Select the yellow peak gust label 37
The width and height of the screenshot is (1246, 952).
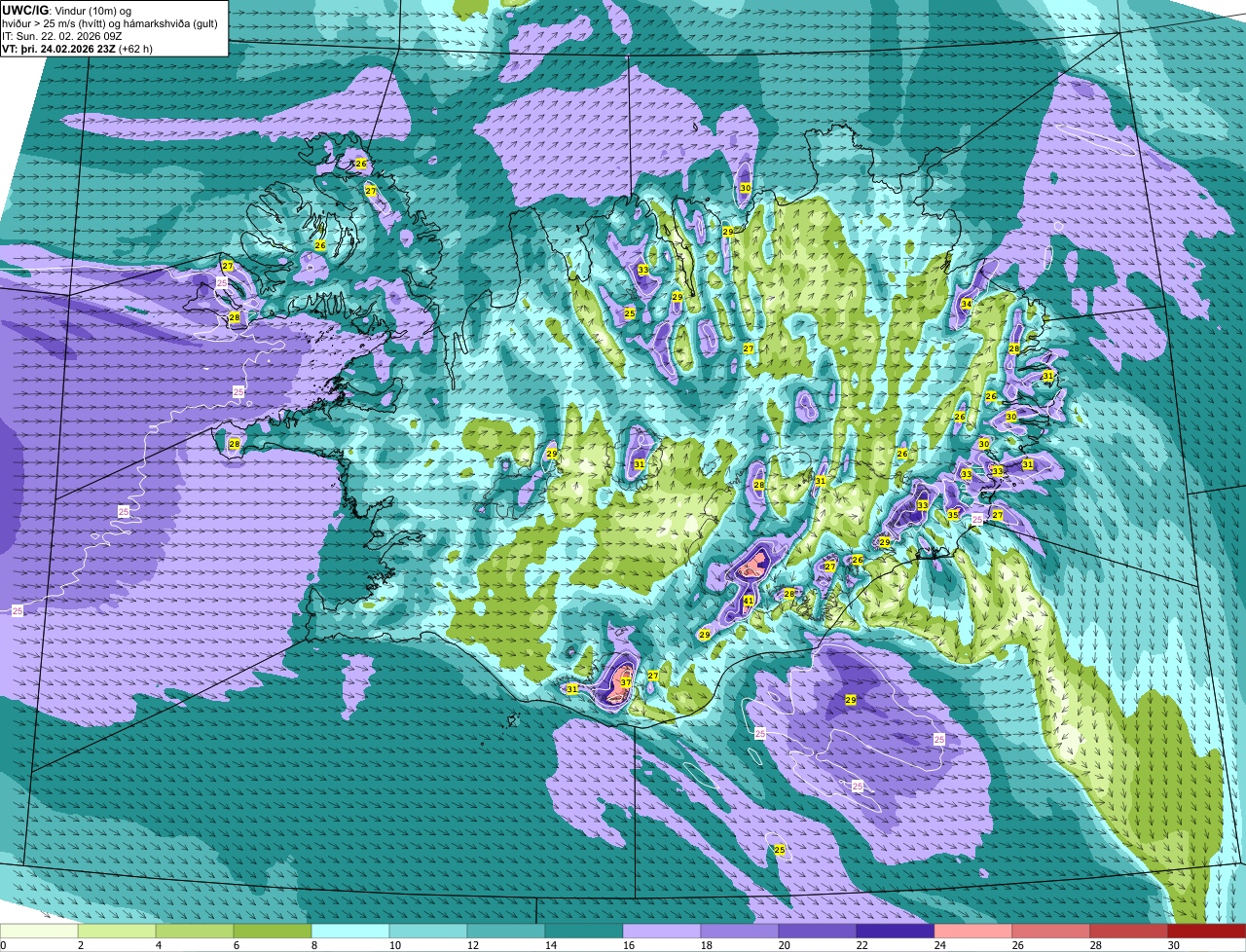(x=626, y=682)
